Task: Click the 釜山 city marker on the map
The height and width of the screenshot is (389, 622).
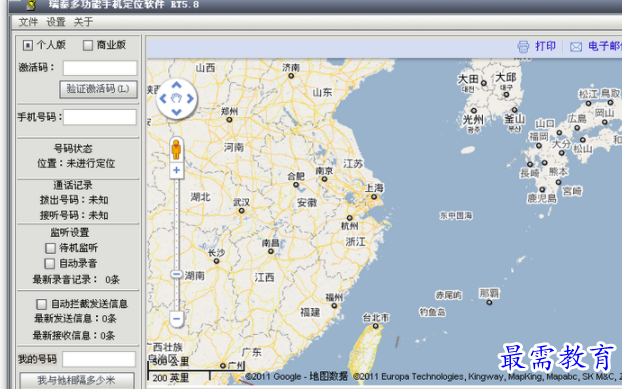Action: click(514, 110)
